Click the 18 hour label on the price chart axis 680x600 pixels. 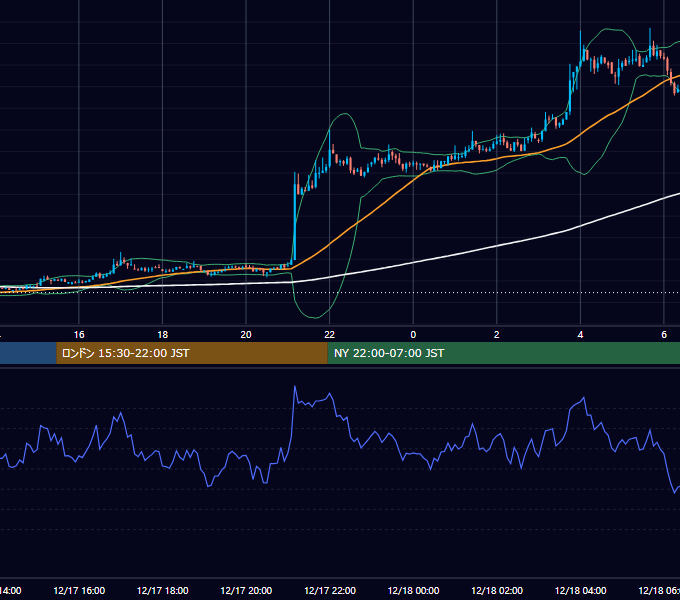(x=163, y=335)
